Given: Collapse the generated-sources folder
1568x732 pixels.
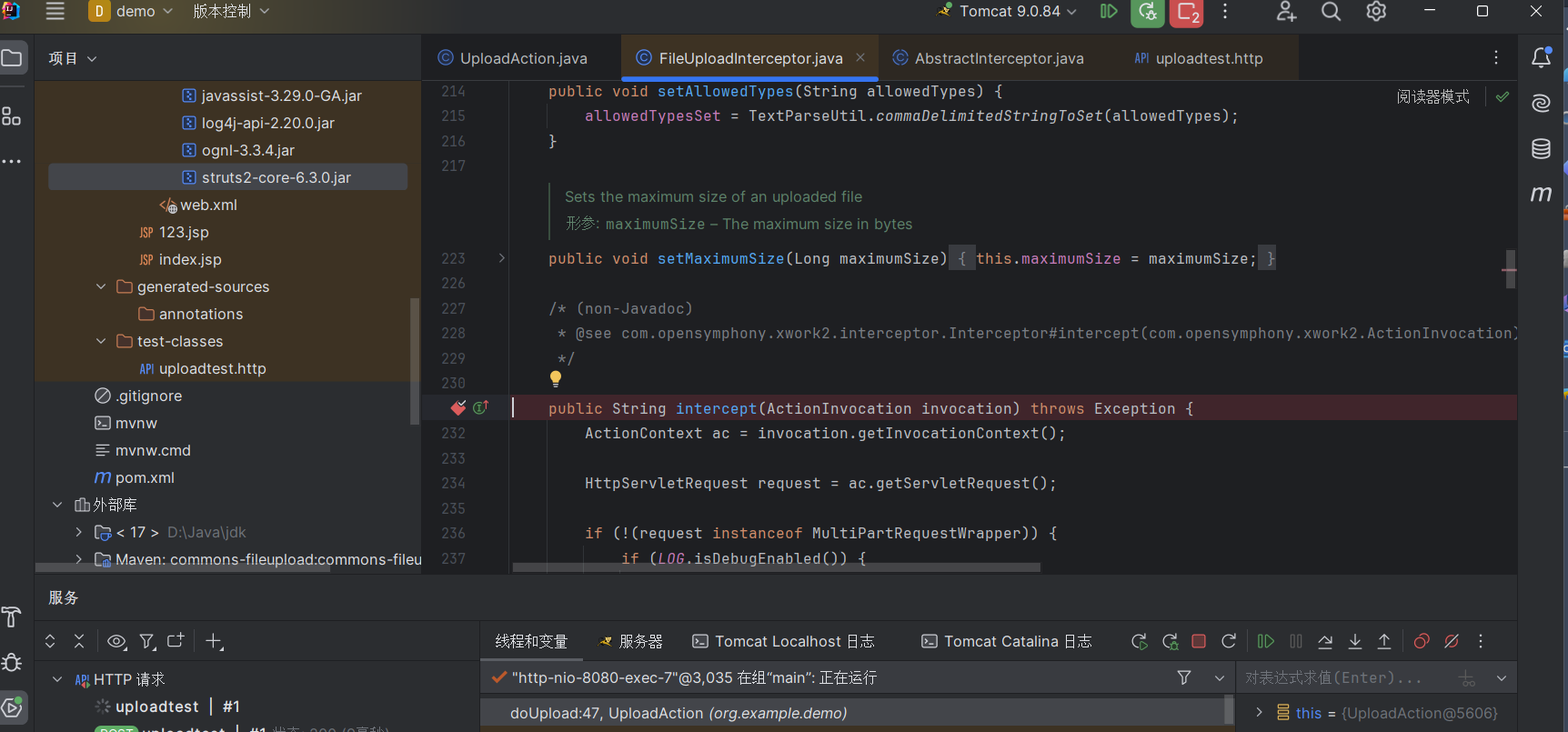Looking at the screenshot, I should point(101,286).
